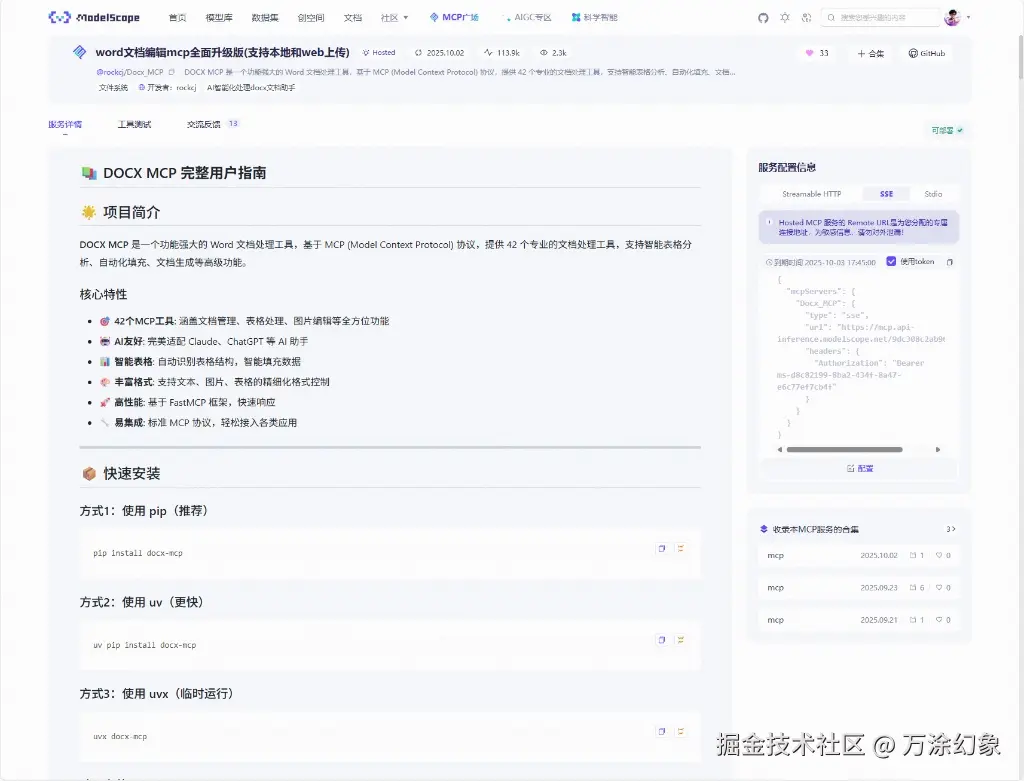Open 文档 navigation item

[x=353, y=18]
